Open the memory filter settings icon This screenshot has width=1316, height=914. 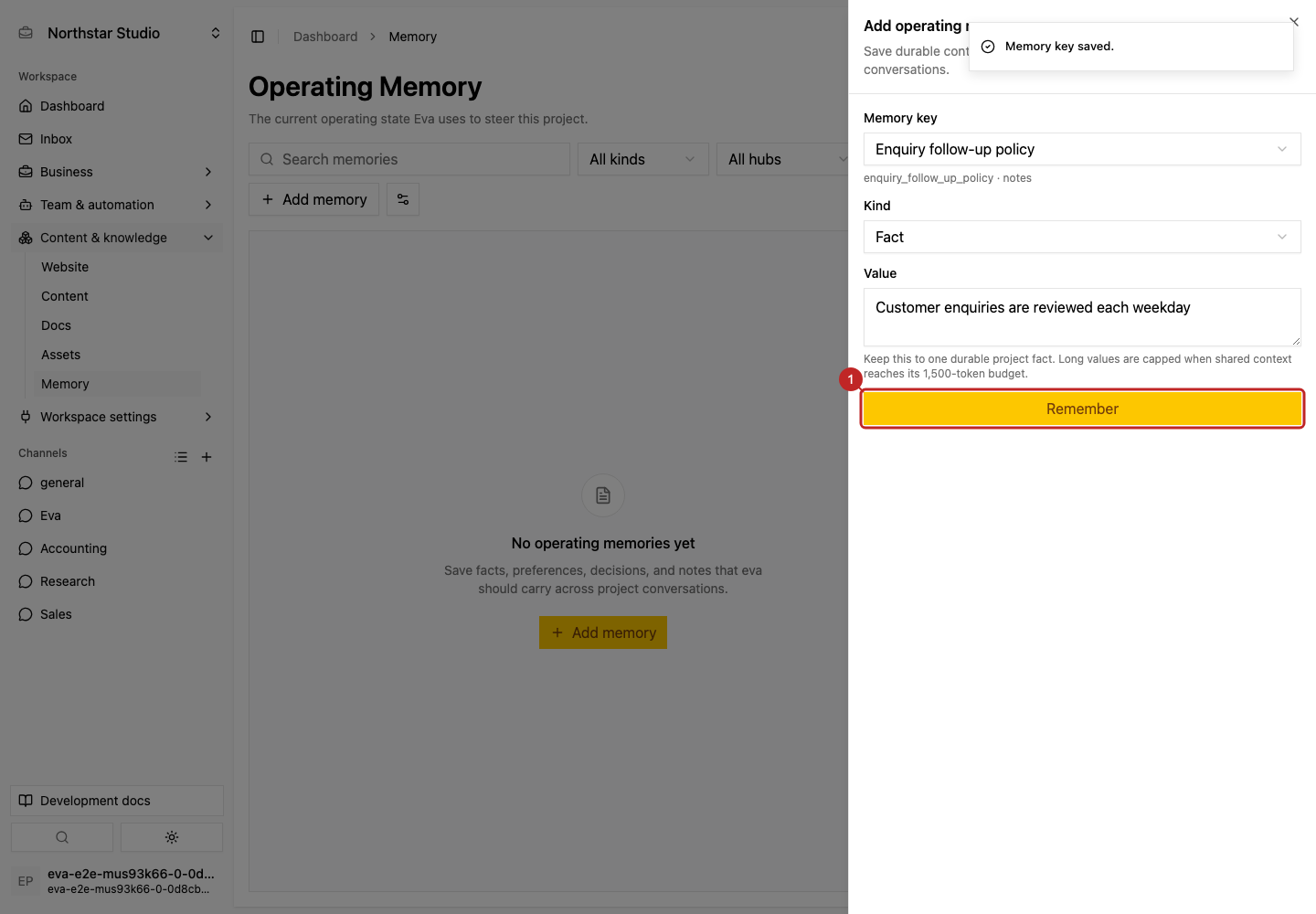click(x=403, y=199)
